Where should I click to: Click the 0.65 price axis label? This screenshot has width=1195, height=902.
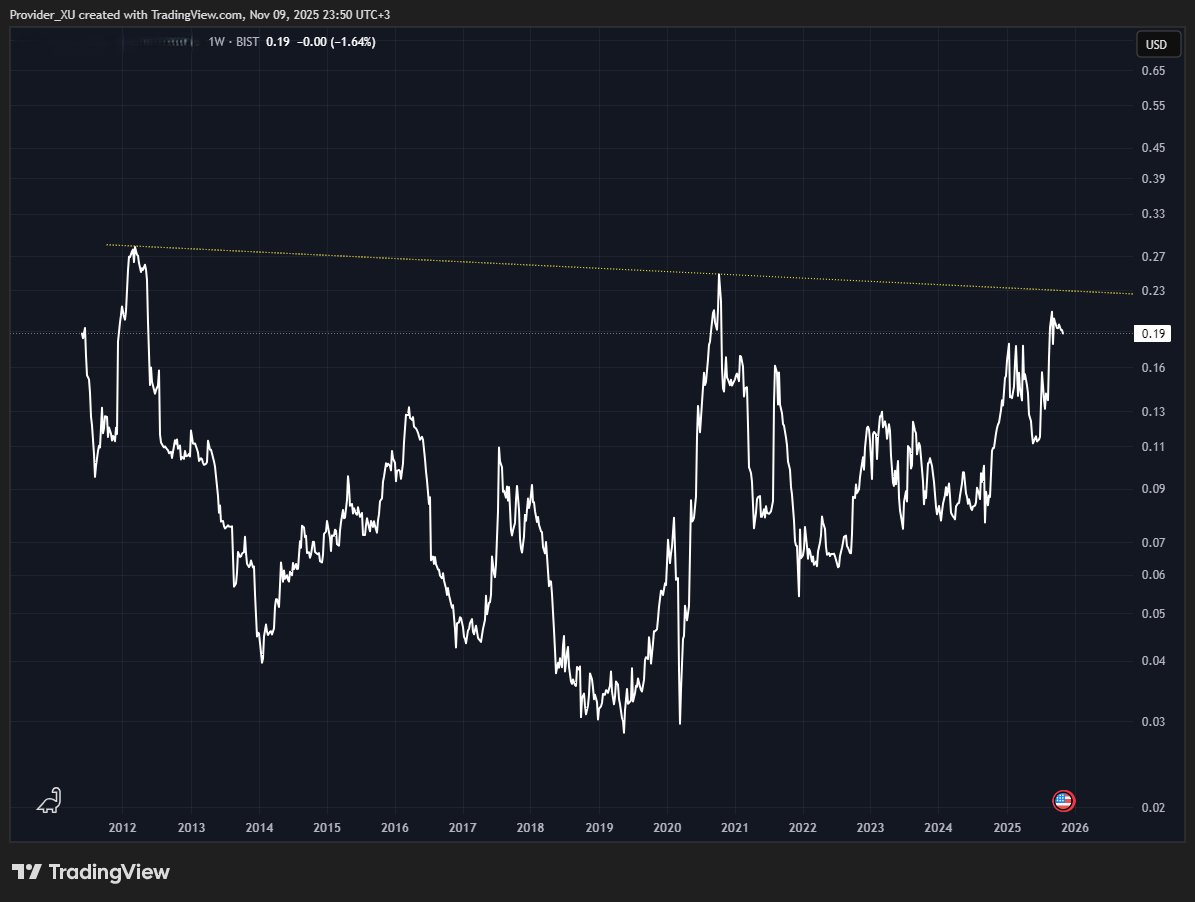[1153, 71]
